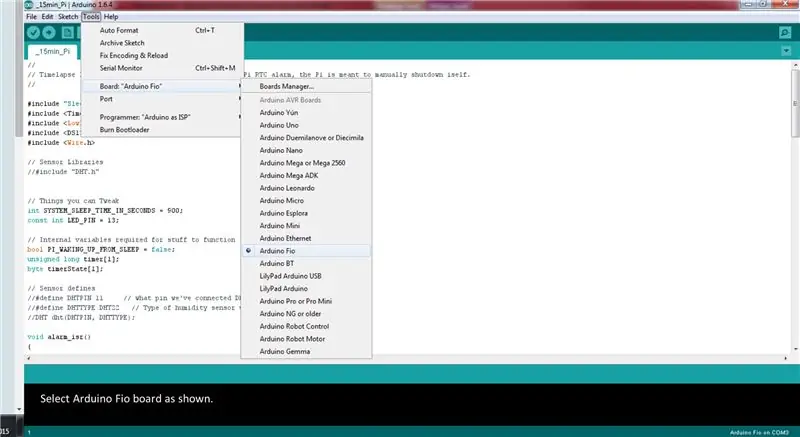Select the Arduino Gemma board
This screenshot has height=437, width=800.
click(306, 351)
